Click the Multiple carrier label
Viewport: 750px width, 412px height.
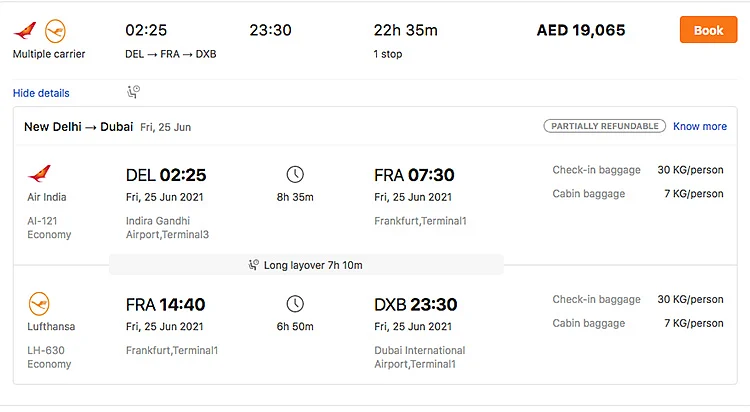coord(49,54)
